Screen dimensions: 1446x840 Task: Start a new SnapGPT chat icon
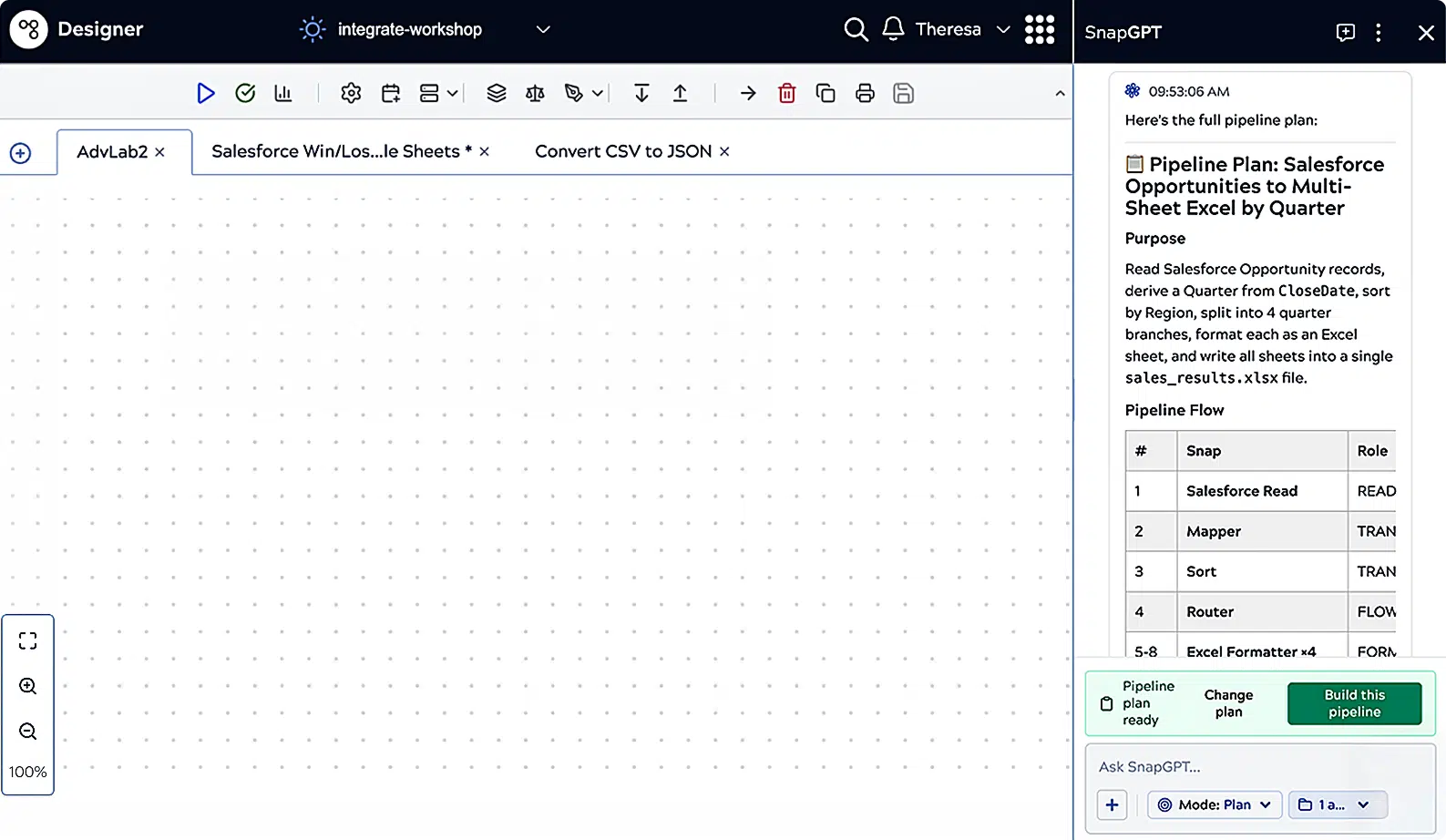click(x=1345, y=33)
